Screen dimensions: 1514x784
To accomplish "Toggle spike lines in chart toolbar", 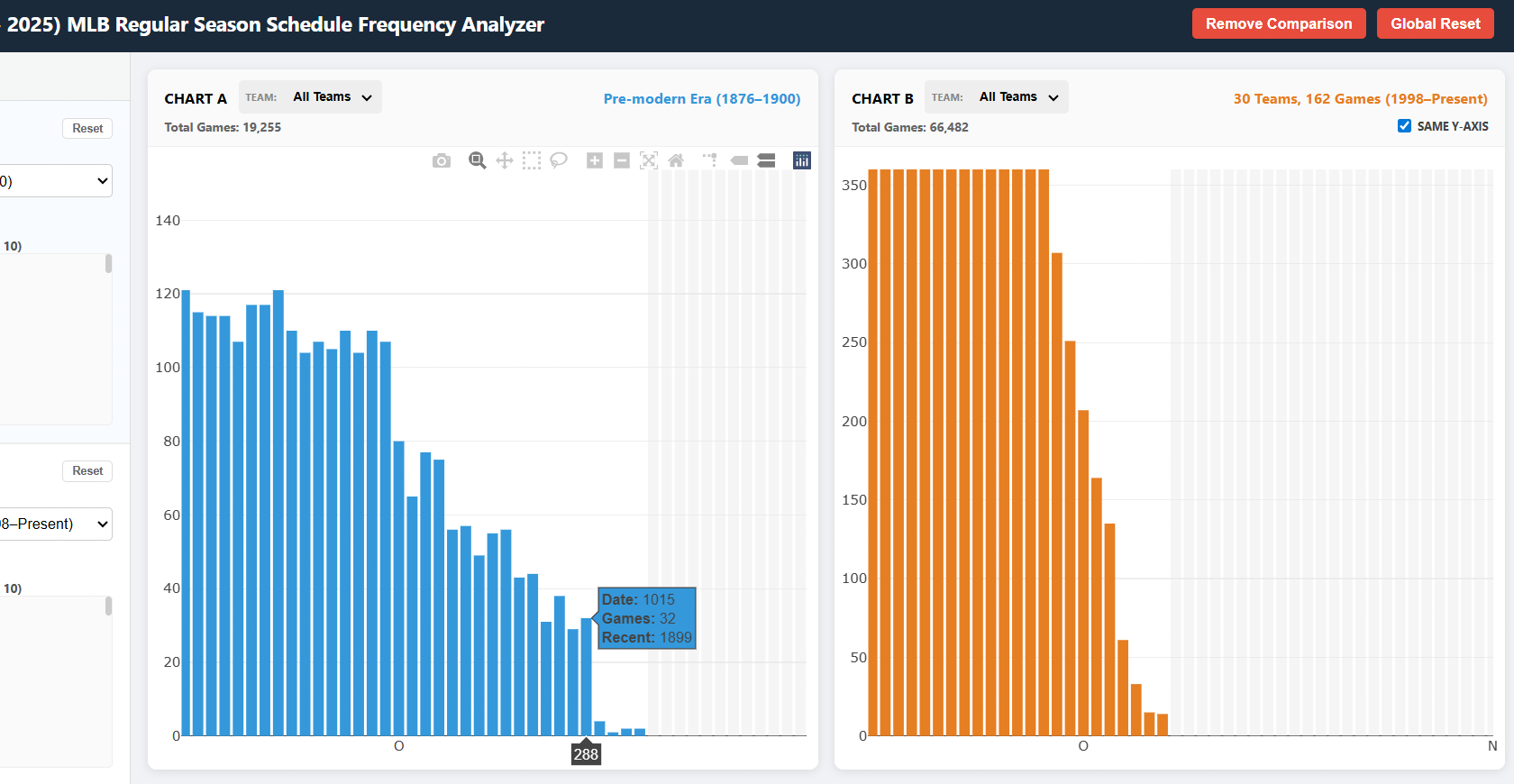I will click(711, 160).
